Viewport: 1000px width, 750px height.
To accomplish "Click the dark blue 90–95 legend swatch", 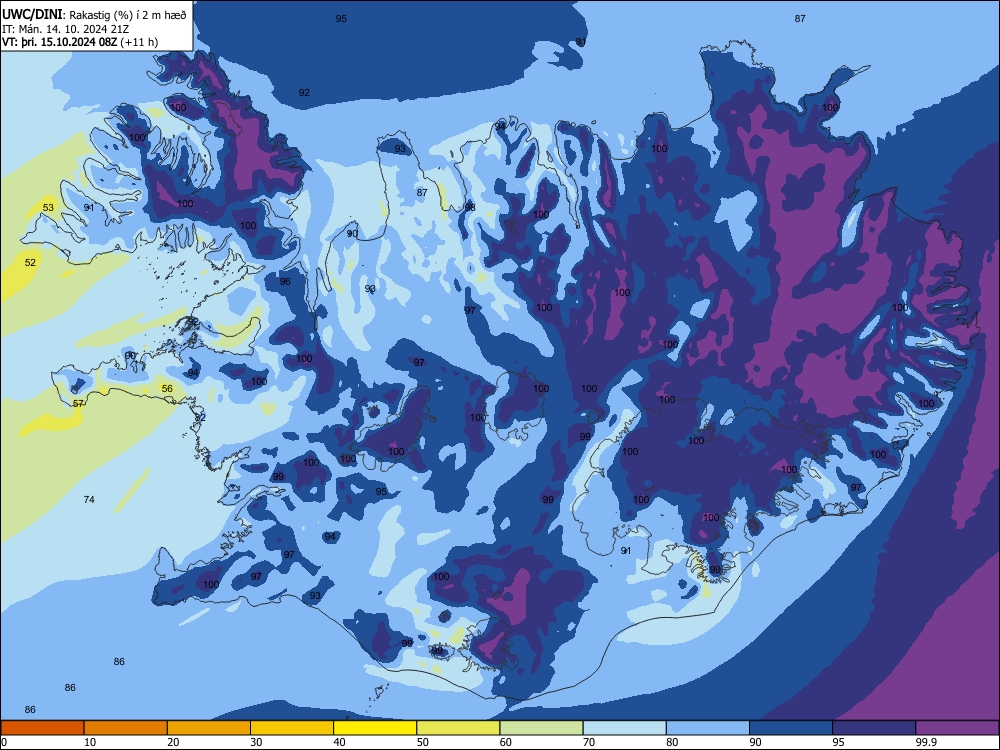I will point(791,728).
